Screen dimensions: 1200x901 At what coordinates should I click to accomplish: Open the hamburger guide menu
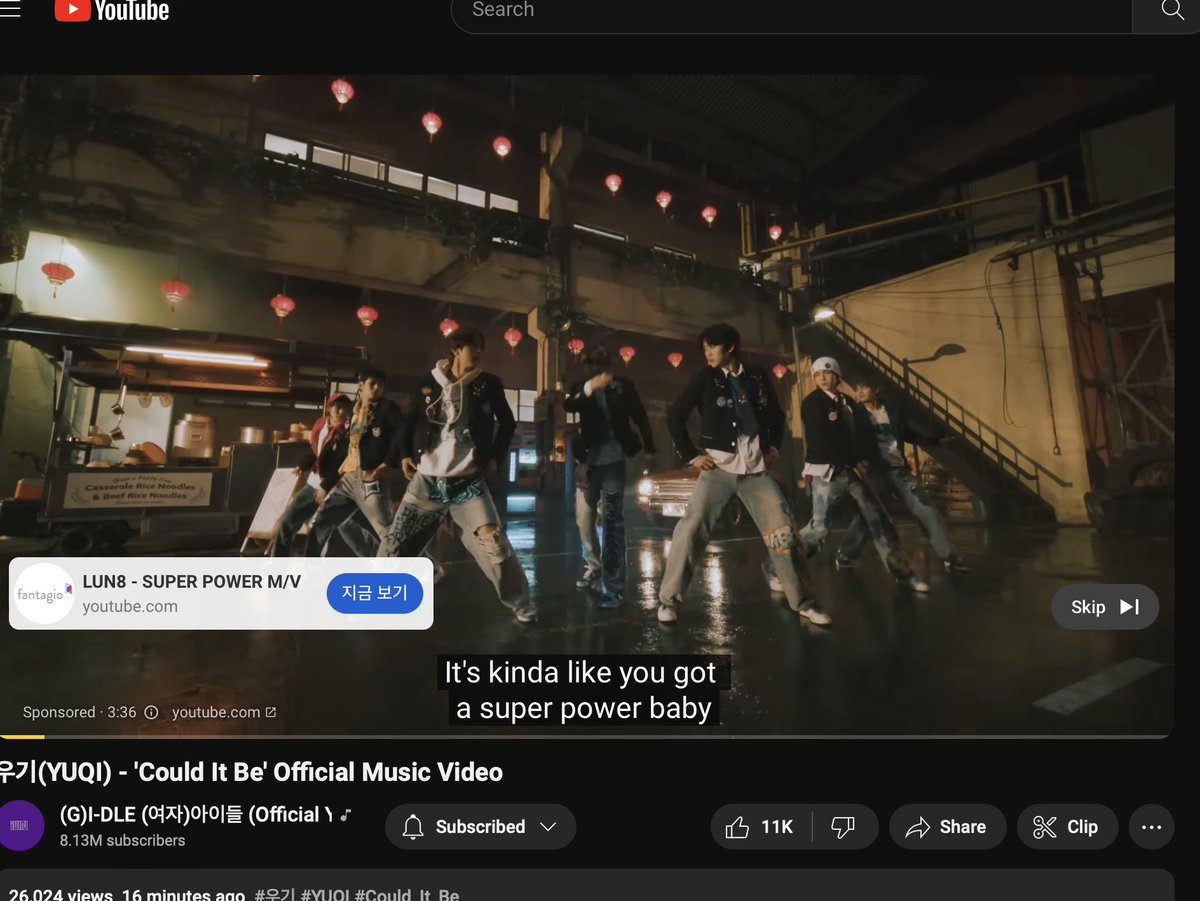9,9
